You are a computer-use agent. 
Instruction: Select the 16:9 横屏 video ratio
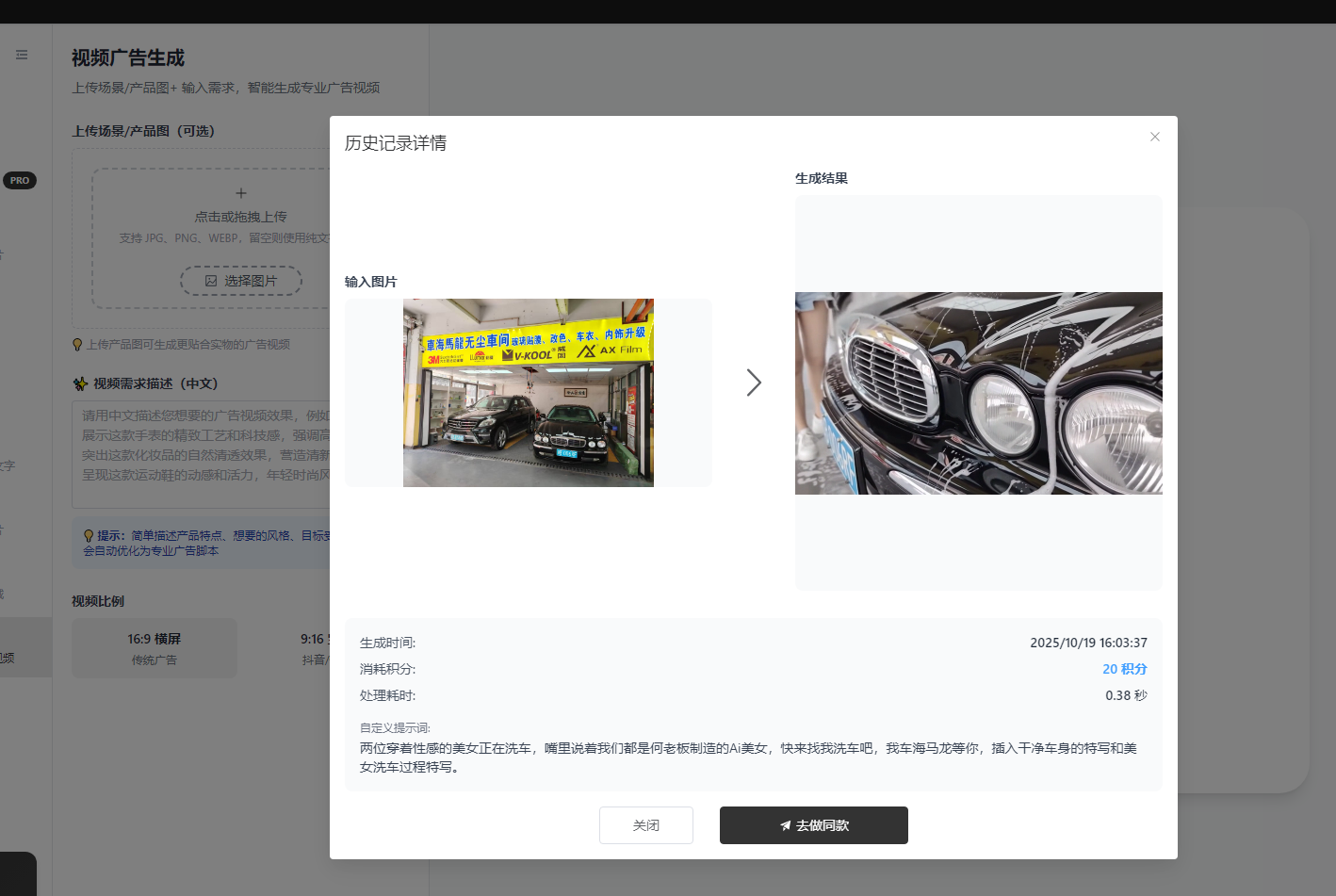(x=155, y=648)
